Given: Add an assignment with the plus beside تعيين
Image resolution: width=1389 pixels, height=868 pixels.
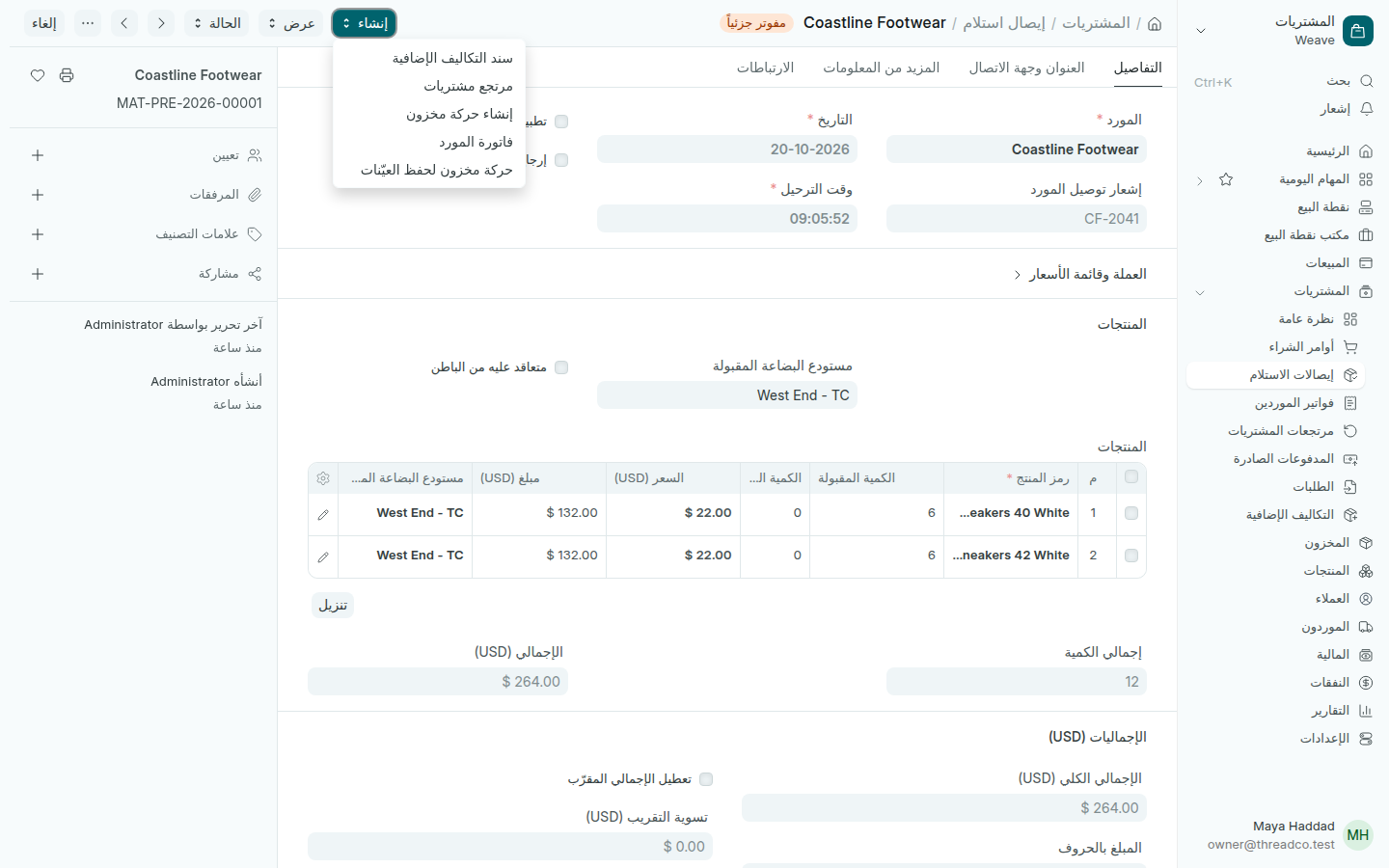Looking at the screenshot, I should tap(38, 155).
